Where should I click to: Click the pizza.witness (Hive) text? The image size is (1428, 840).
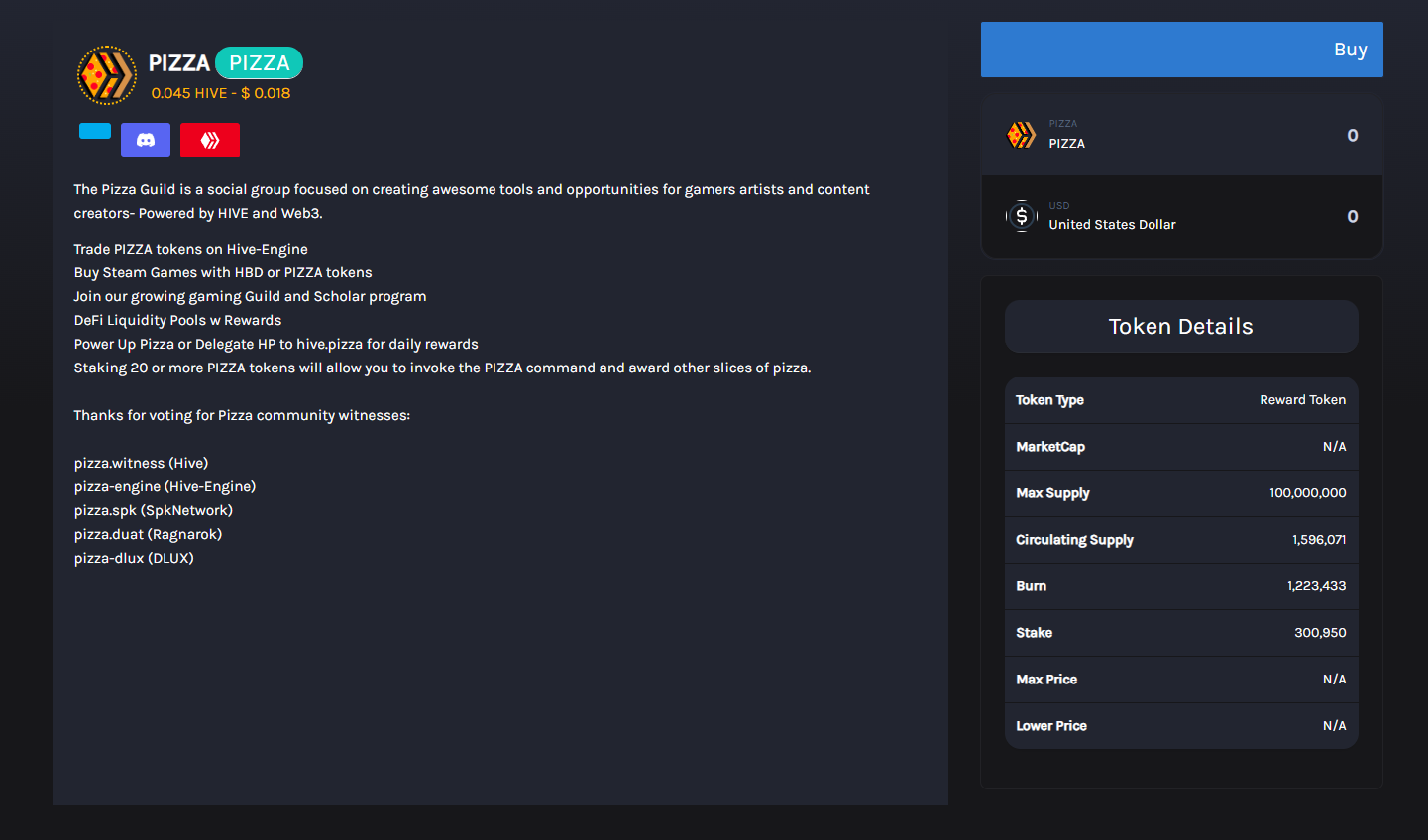[x=141, y=463]
